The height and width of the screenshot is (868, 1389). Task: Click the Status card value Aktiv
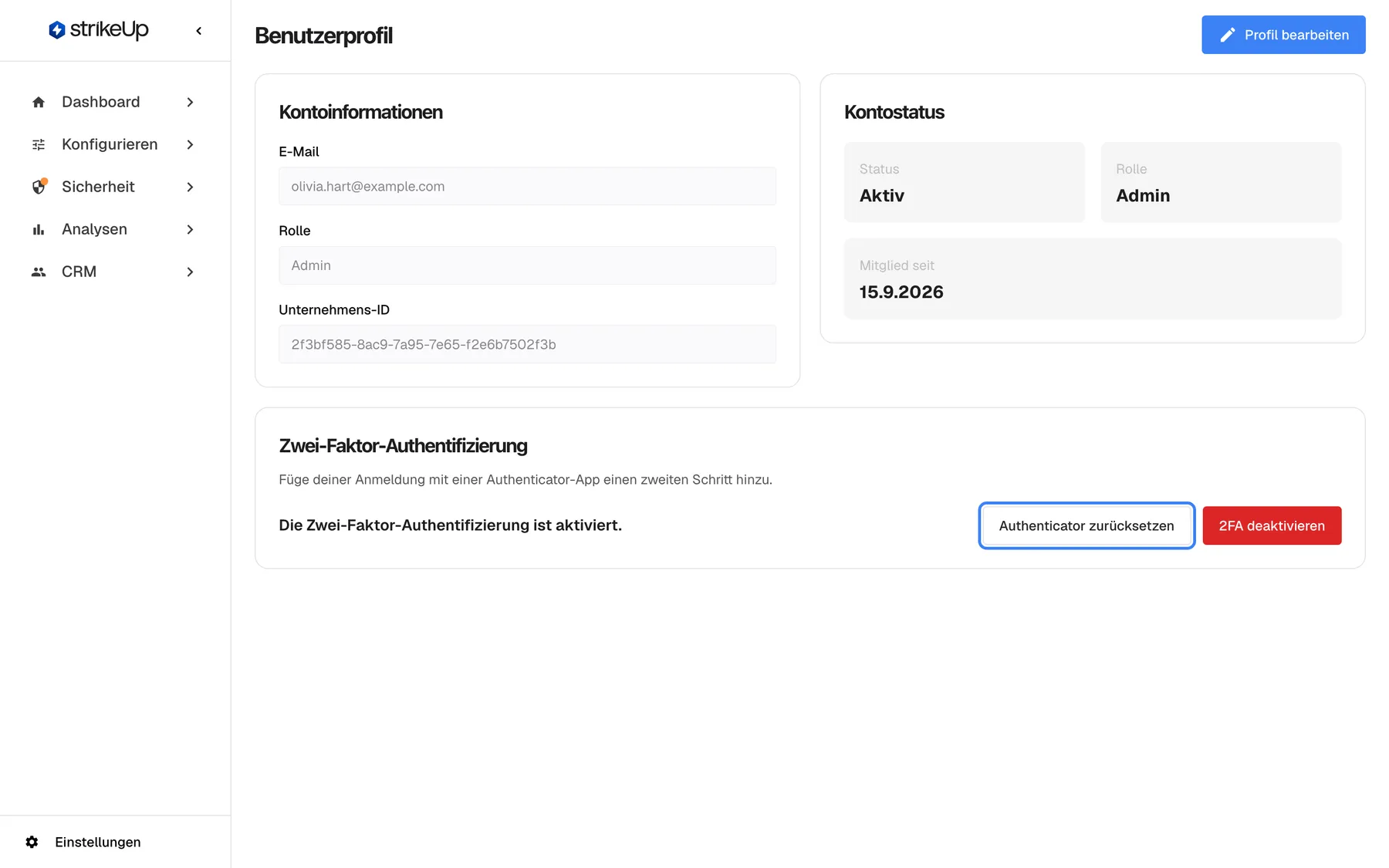click(882, 195)
